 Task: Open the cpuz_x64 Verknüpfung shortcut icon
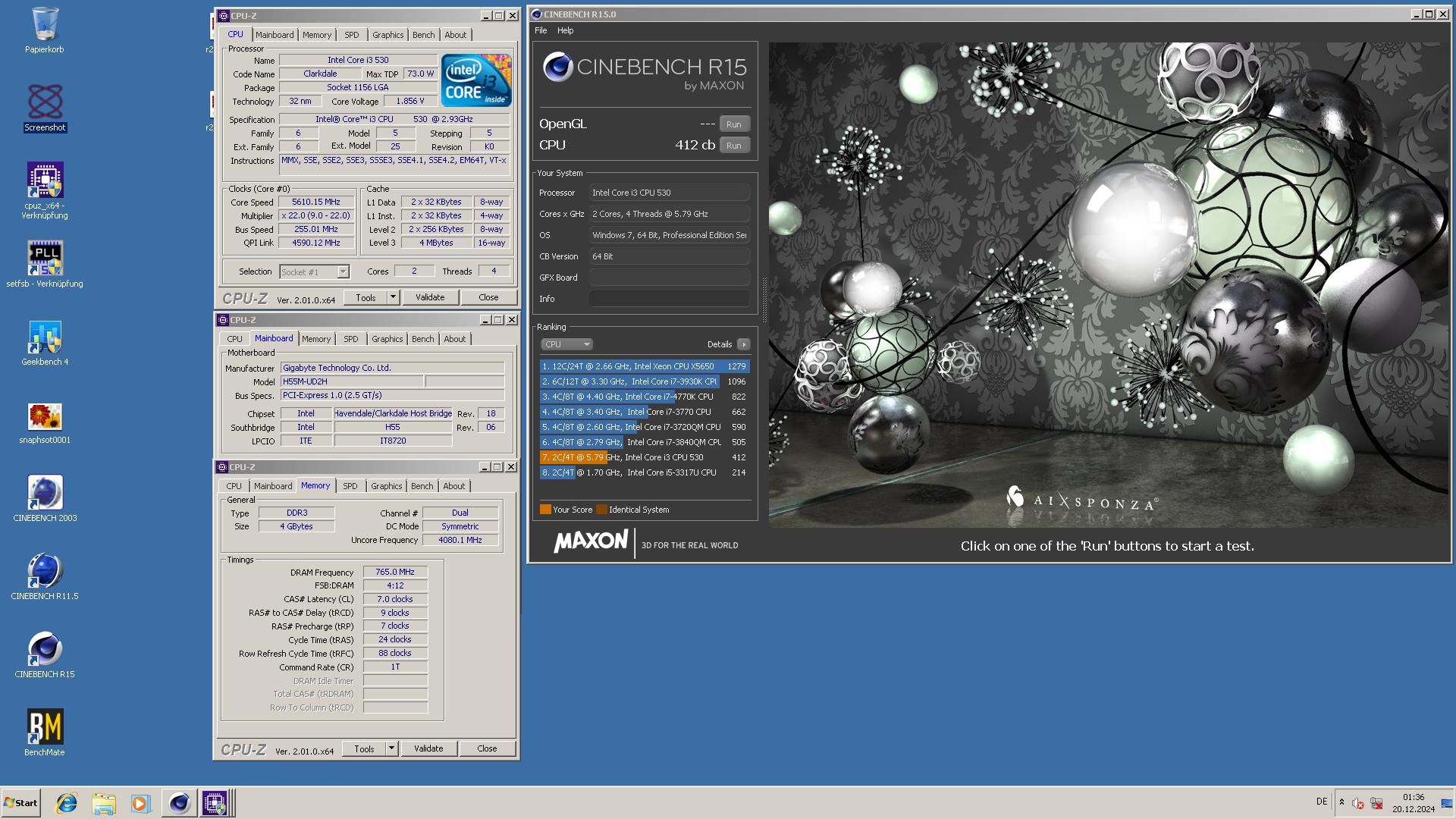tap(45, 190)
